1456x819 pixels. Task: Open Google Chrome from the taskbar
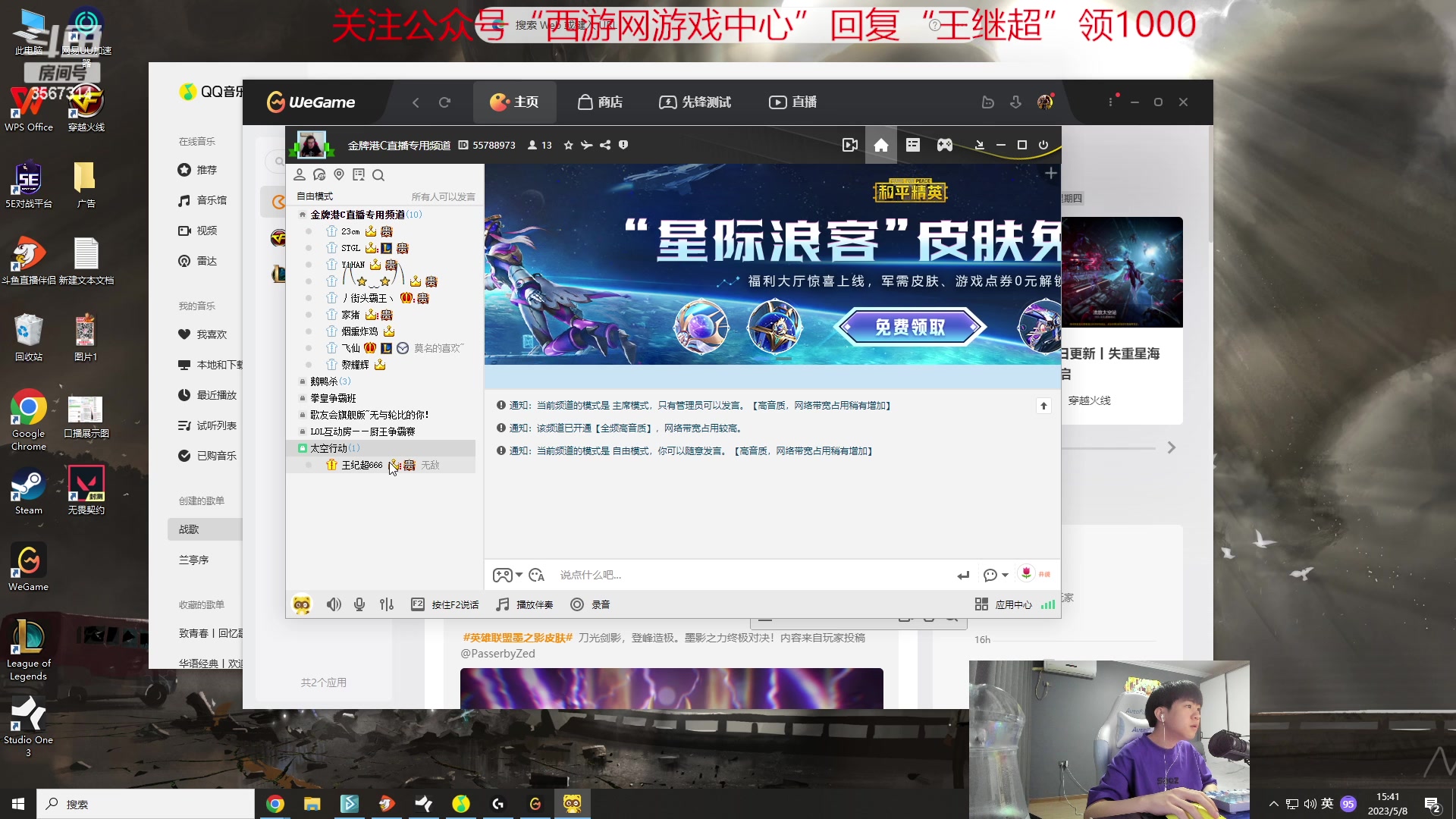point(275,804)
